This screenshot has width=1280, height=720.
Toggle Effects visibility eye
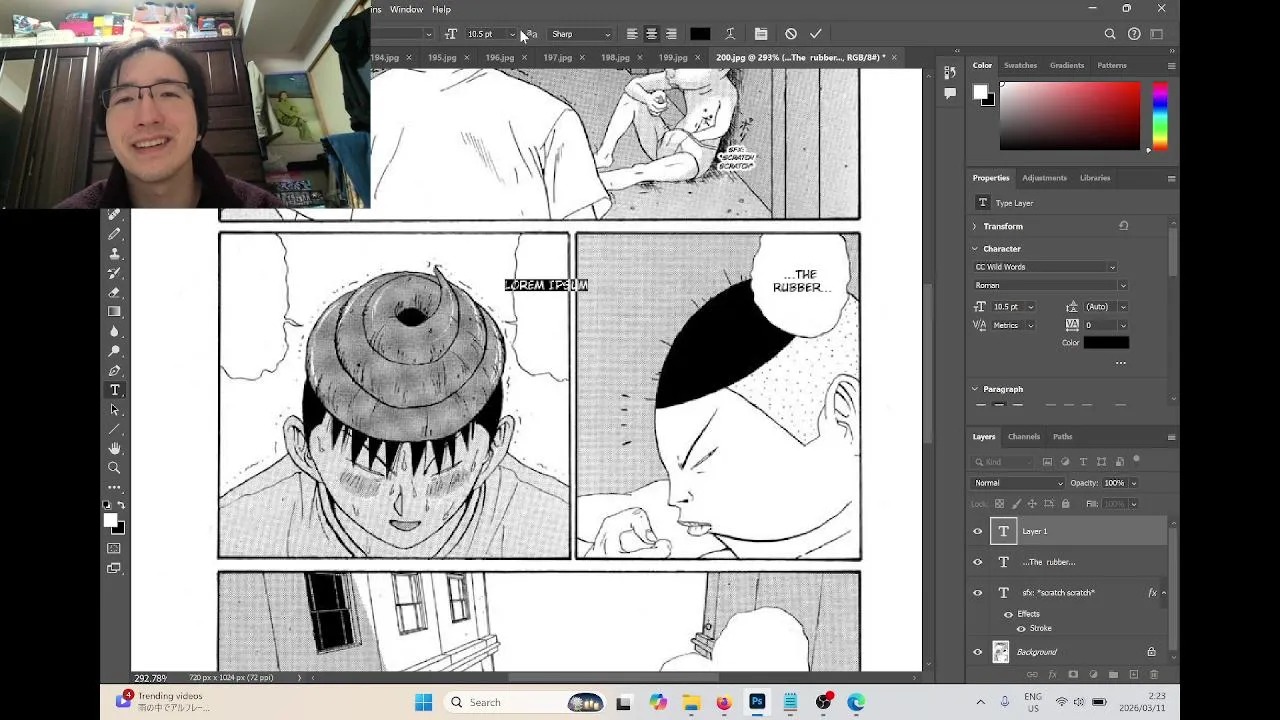click(x=1008, y=614)
